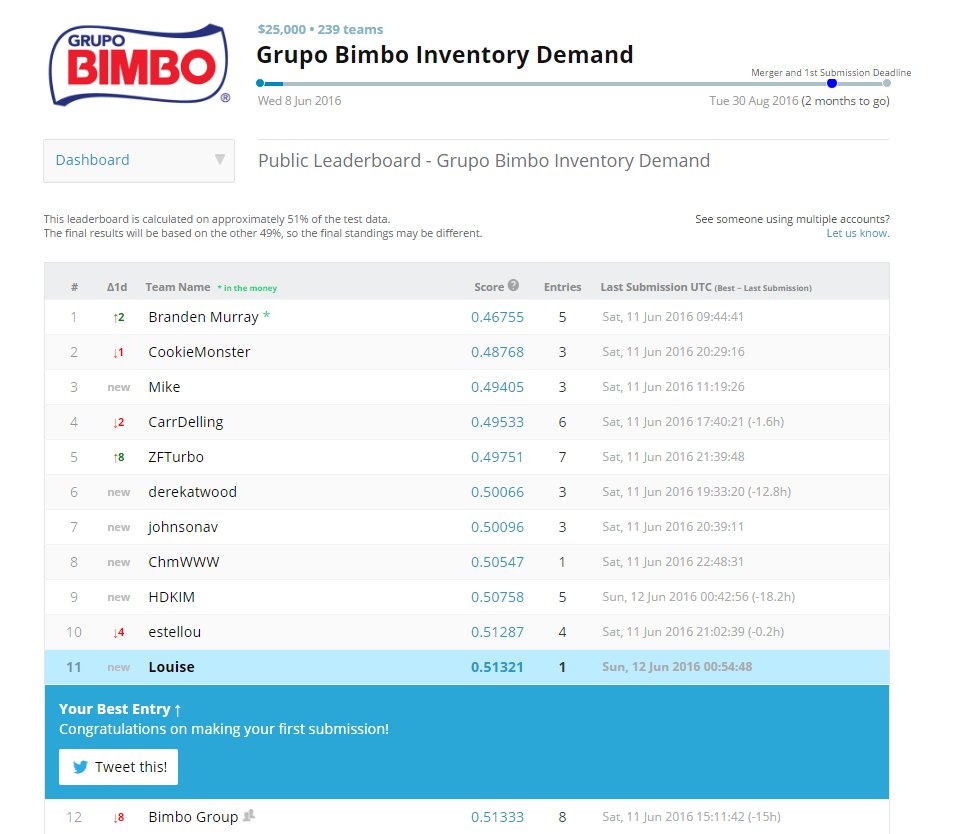
Task: Click score 0.50096
Action: click(497, 527)
